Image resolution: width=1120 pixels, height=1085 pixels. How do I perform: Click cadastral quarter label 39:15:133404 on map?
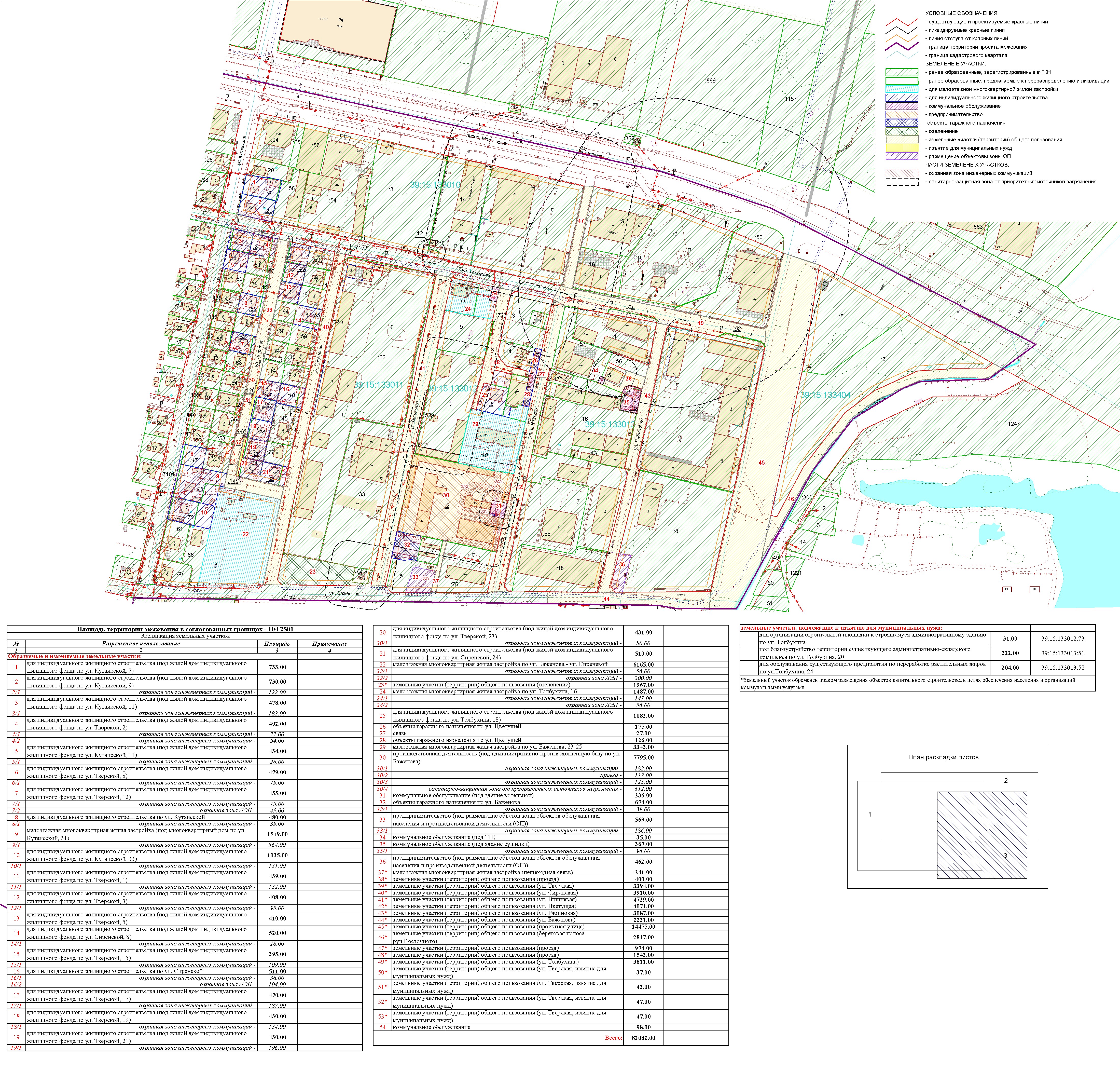click(x=825, y=395)
